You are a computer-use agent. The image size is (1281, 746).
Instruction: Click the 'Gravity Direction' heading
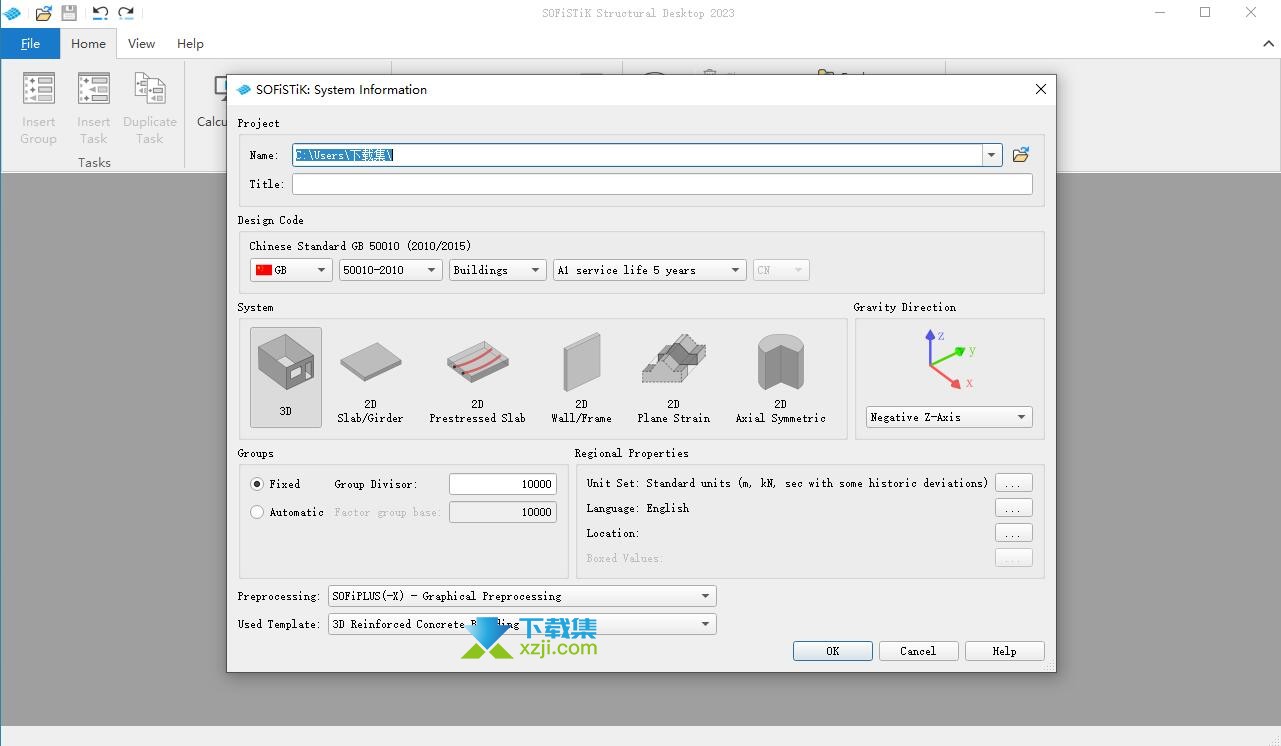click(904, 307)
